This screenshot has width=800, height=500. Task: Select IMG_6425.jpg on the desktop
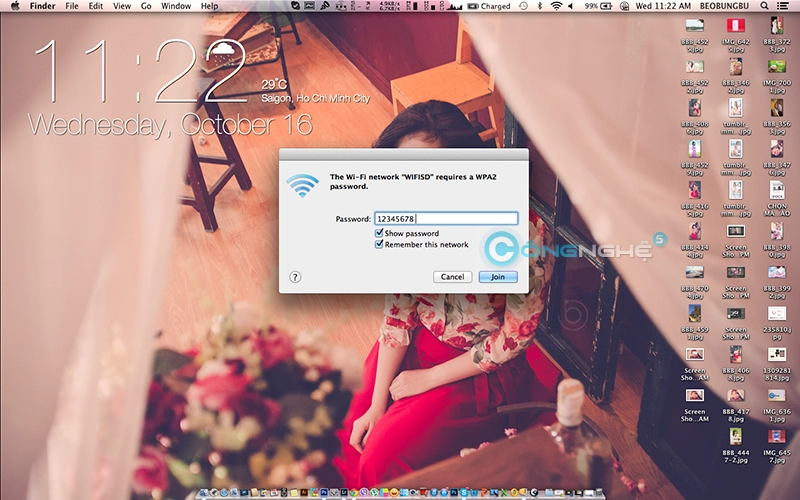tap(736, 35)
